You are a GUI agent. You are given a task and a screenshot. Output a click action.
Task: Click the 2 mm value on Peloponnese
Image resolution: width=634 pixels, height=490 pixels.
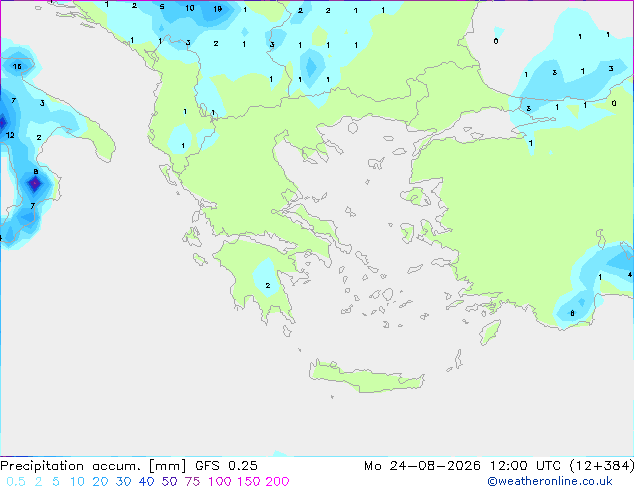(268, 286)
